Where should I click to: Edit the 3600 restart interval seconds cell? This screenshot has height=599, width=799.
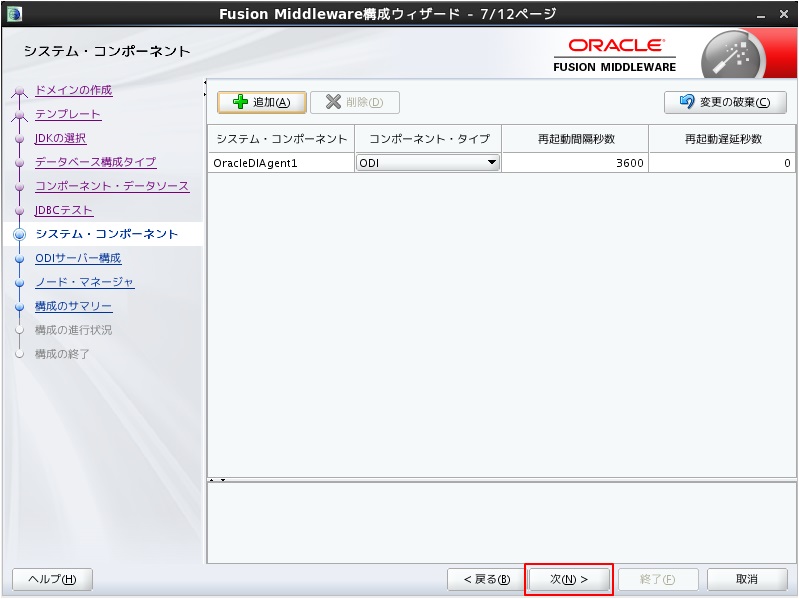coord(575,163)
